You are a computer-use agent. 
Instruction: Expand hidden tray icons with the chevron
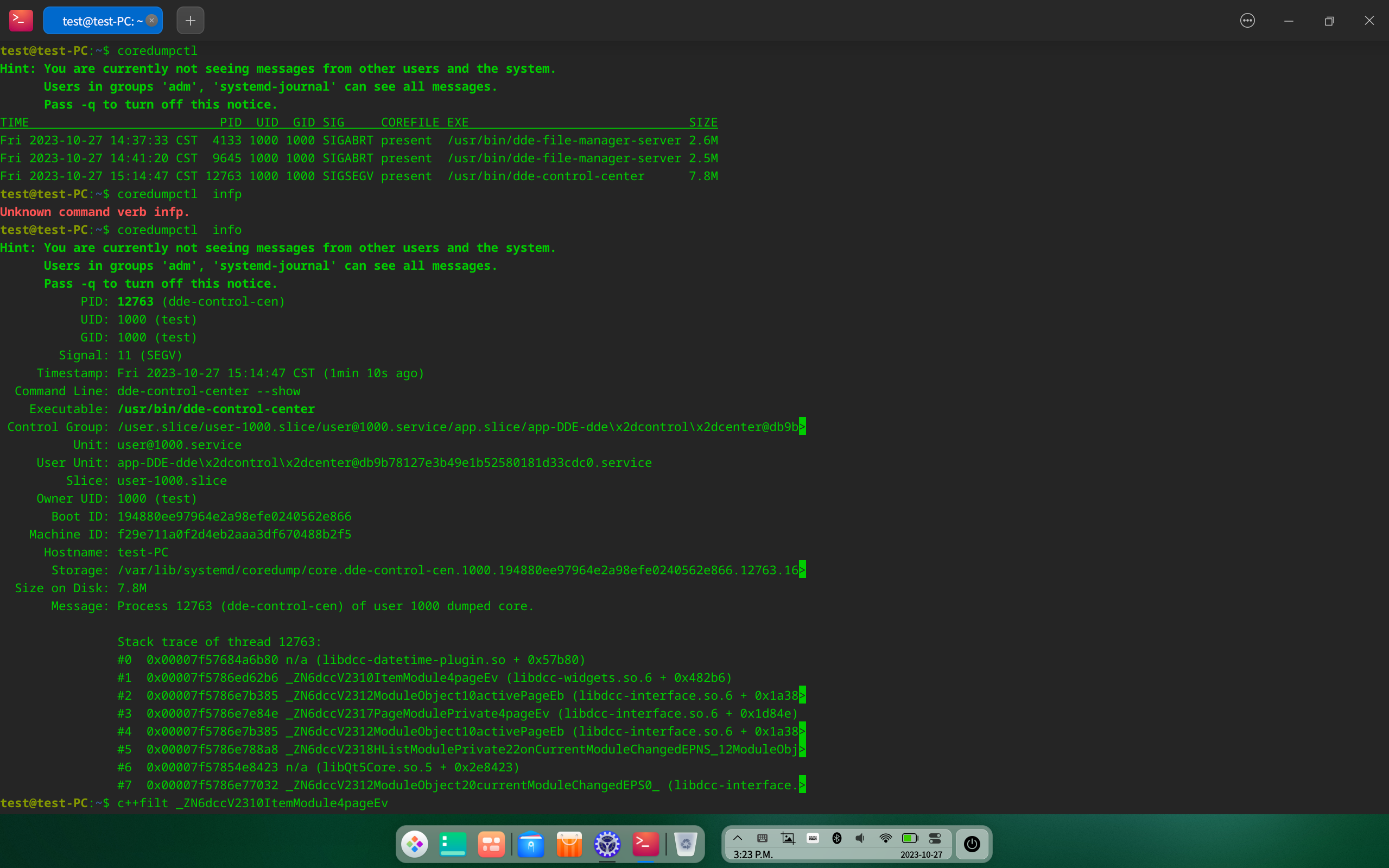pos(738,838)
